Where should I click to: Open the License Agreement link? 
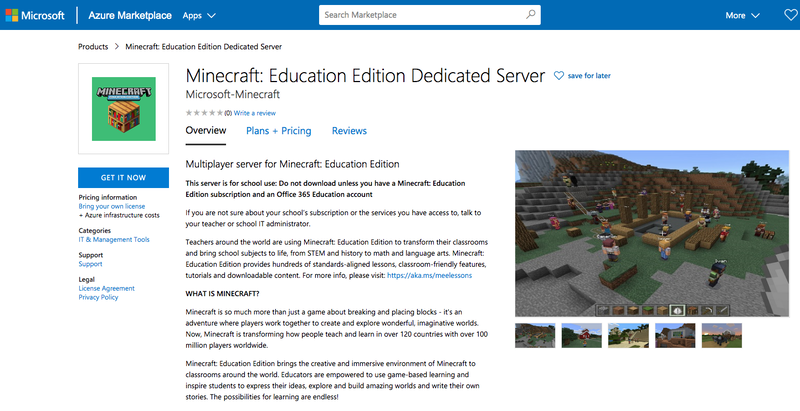click(x=107, y=289)
